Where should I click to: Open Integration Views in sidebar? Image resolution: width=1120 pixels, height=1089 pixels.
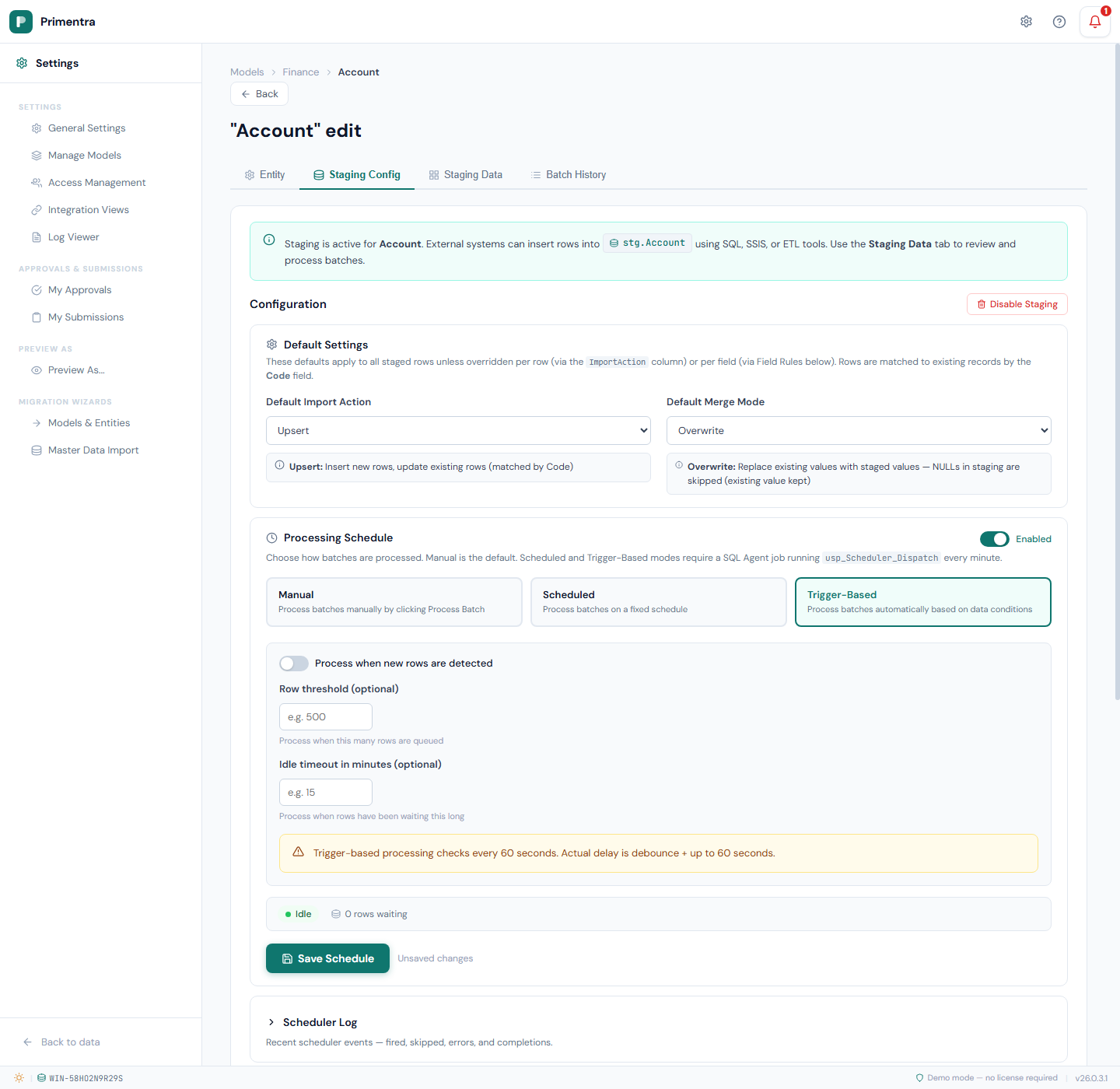pyautogui.click(x=88, y=210)
